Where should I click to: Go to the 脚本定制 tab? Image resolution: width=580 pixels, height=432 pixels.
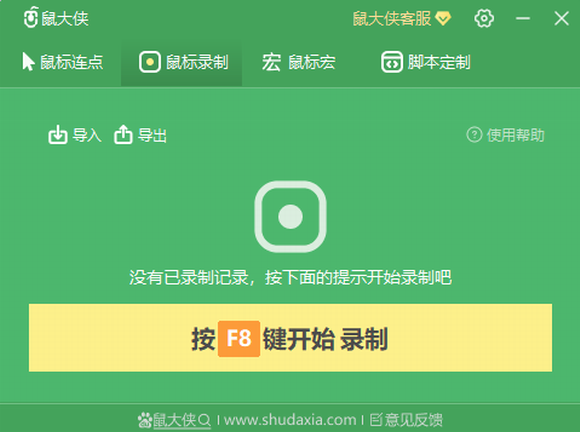[x=426, y=62]
